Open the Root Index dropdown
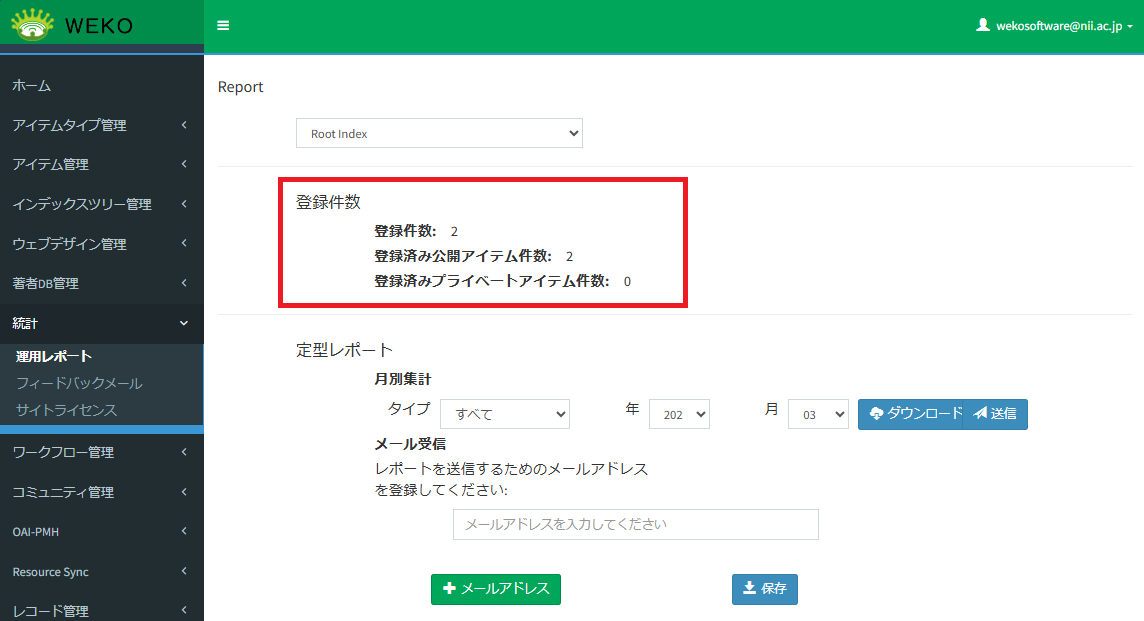Viewport: 1144px width, 621px height. (439, 132)
